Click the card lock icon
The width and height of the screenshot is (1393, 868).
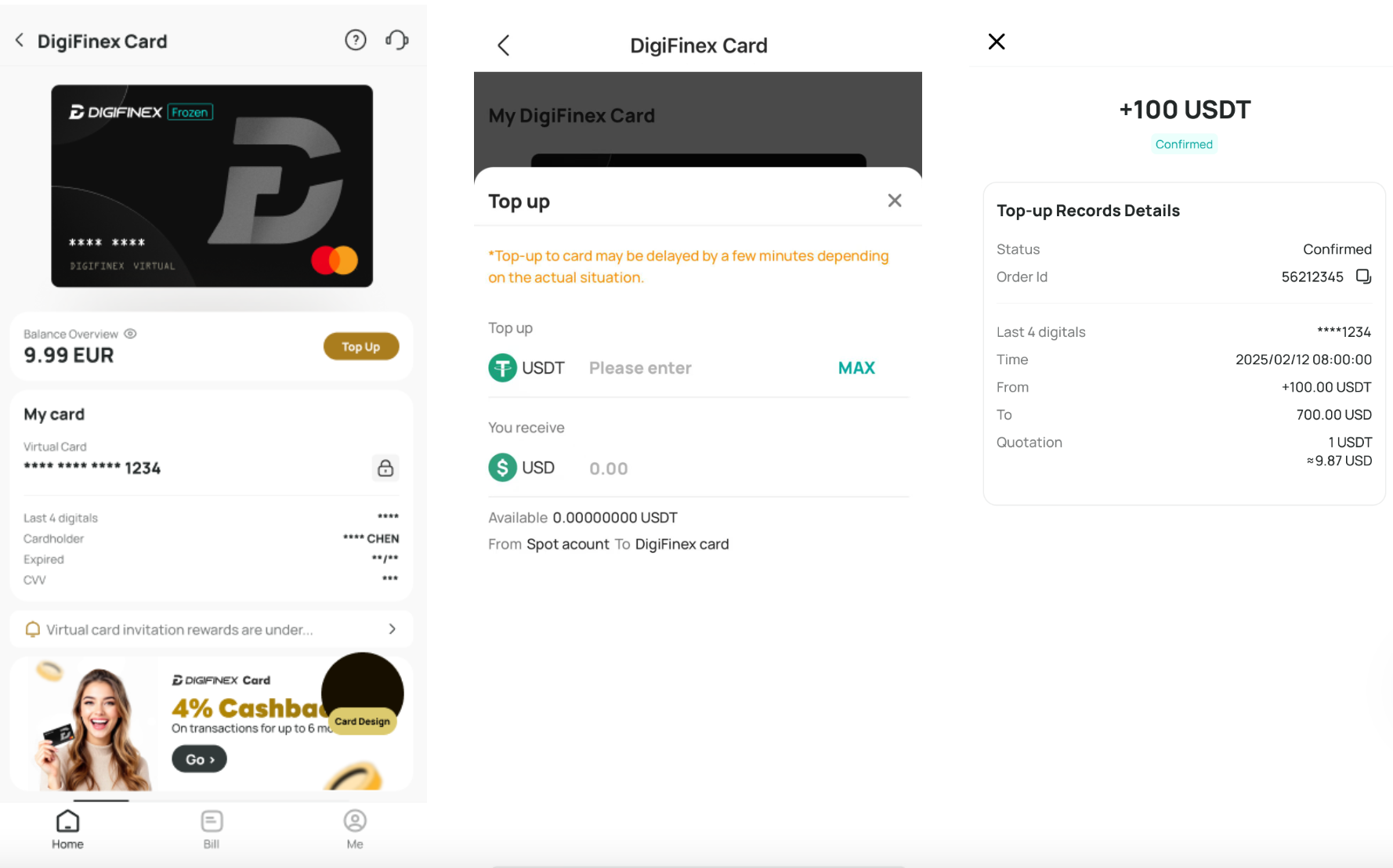385,468
